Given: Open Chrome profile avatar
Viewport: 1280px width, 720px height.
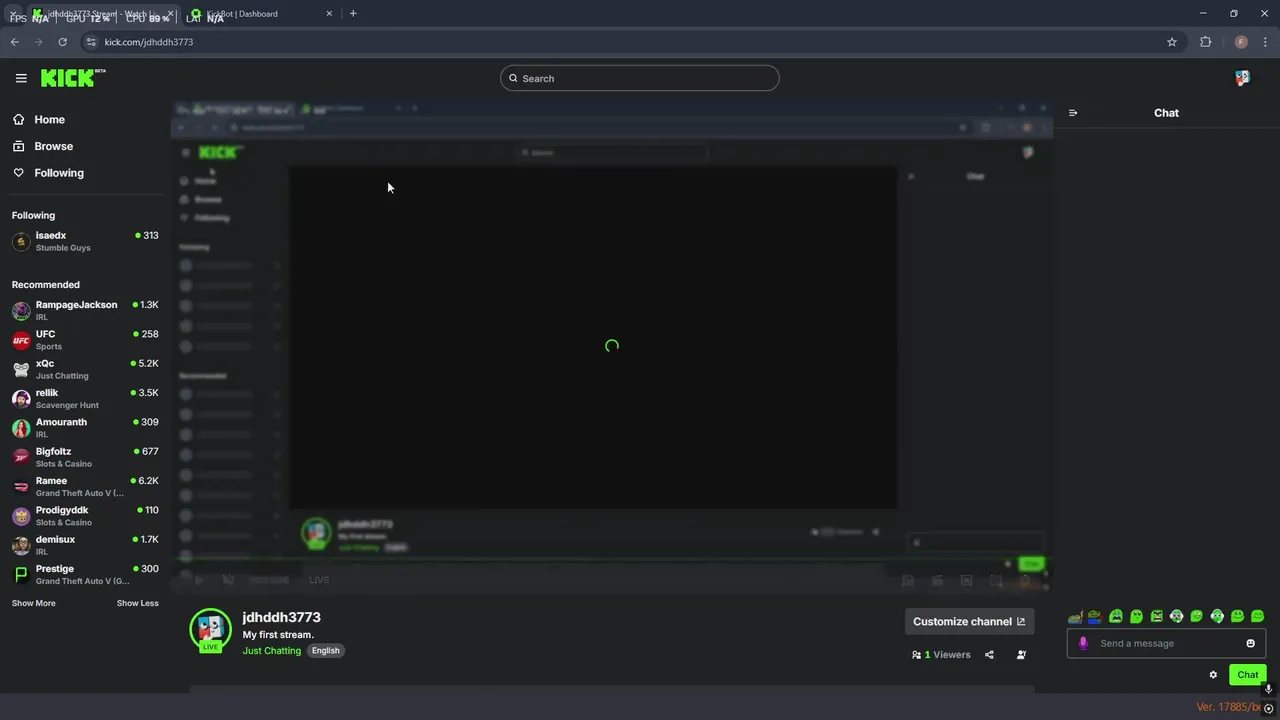Looking at the screenshot, I should click(x=1241, y=42).
